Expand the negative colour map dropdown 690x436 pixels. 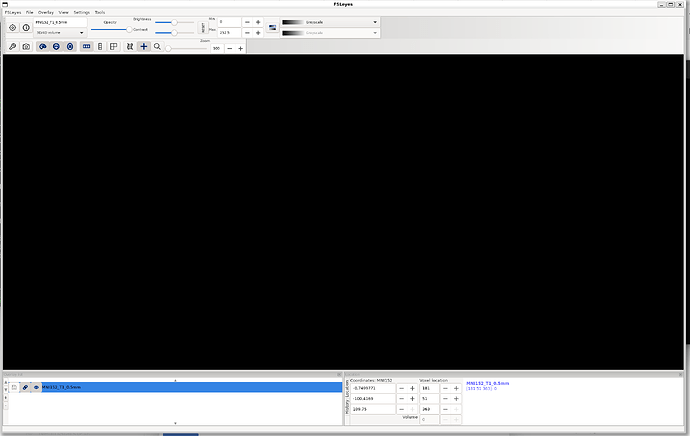[329, 33]
